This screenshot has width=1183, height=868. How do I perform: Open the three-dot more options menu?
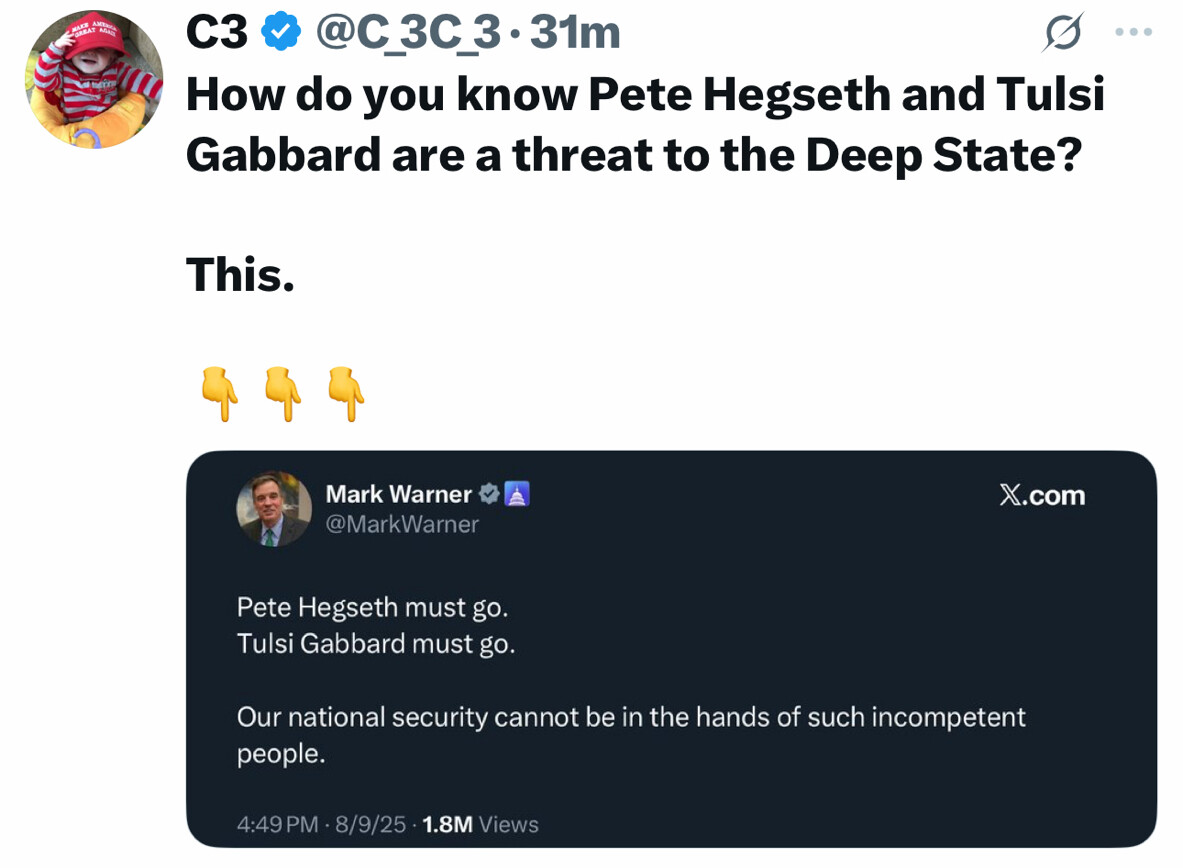point(1133,33)
